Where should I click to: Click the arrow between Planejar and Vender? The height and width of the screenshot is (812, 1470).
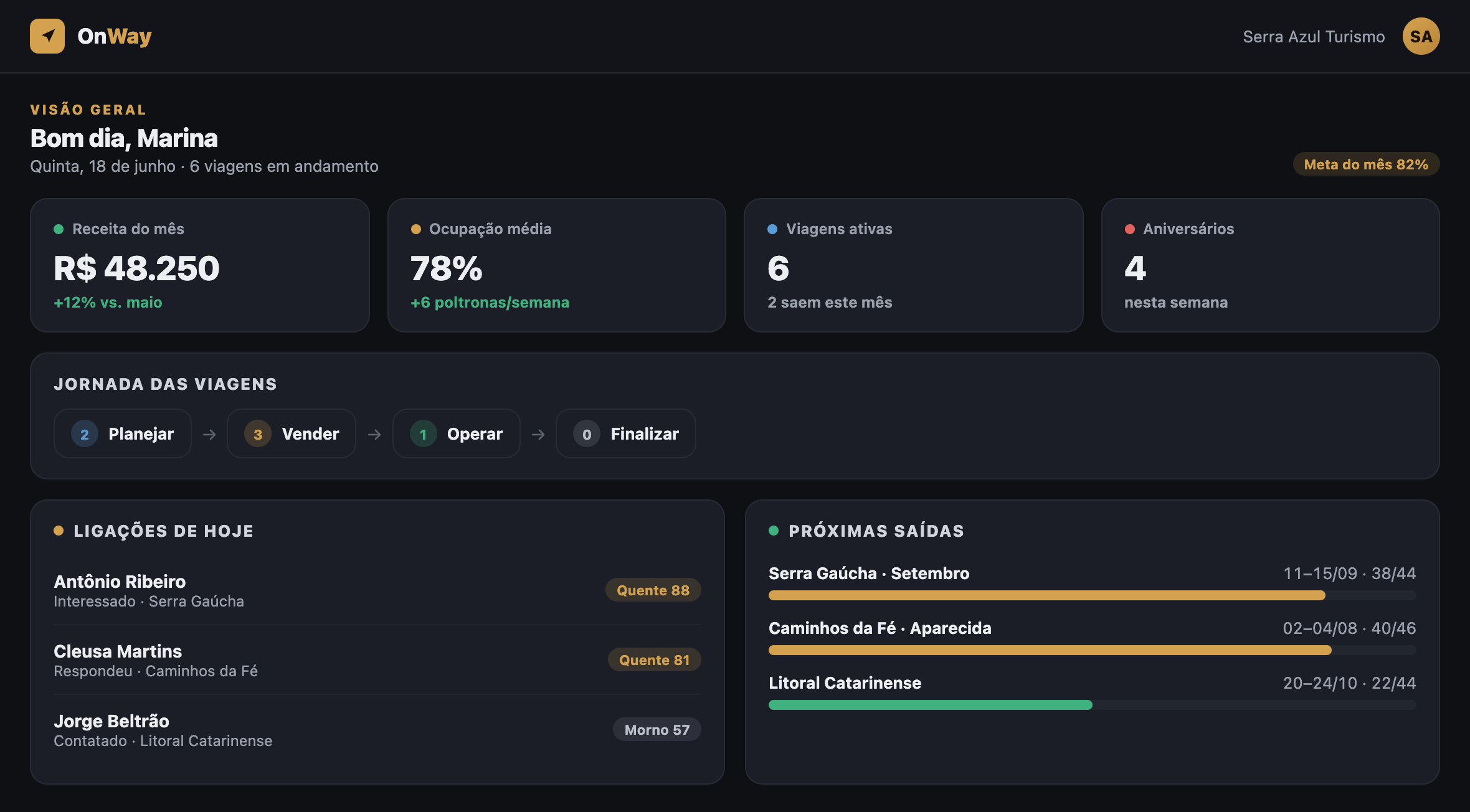209,434
